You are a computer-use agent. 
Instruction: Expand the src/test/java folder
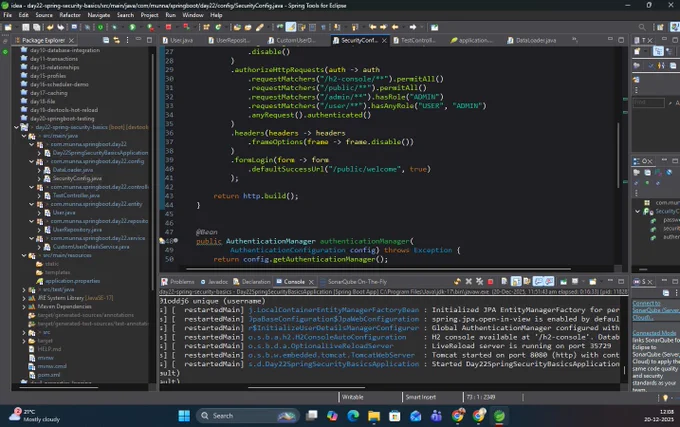coord(24,290)
